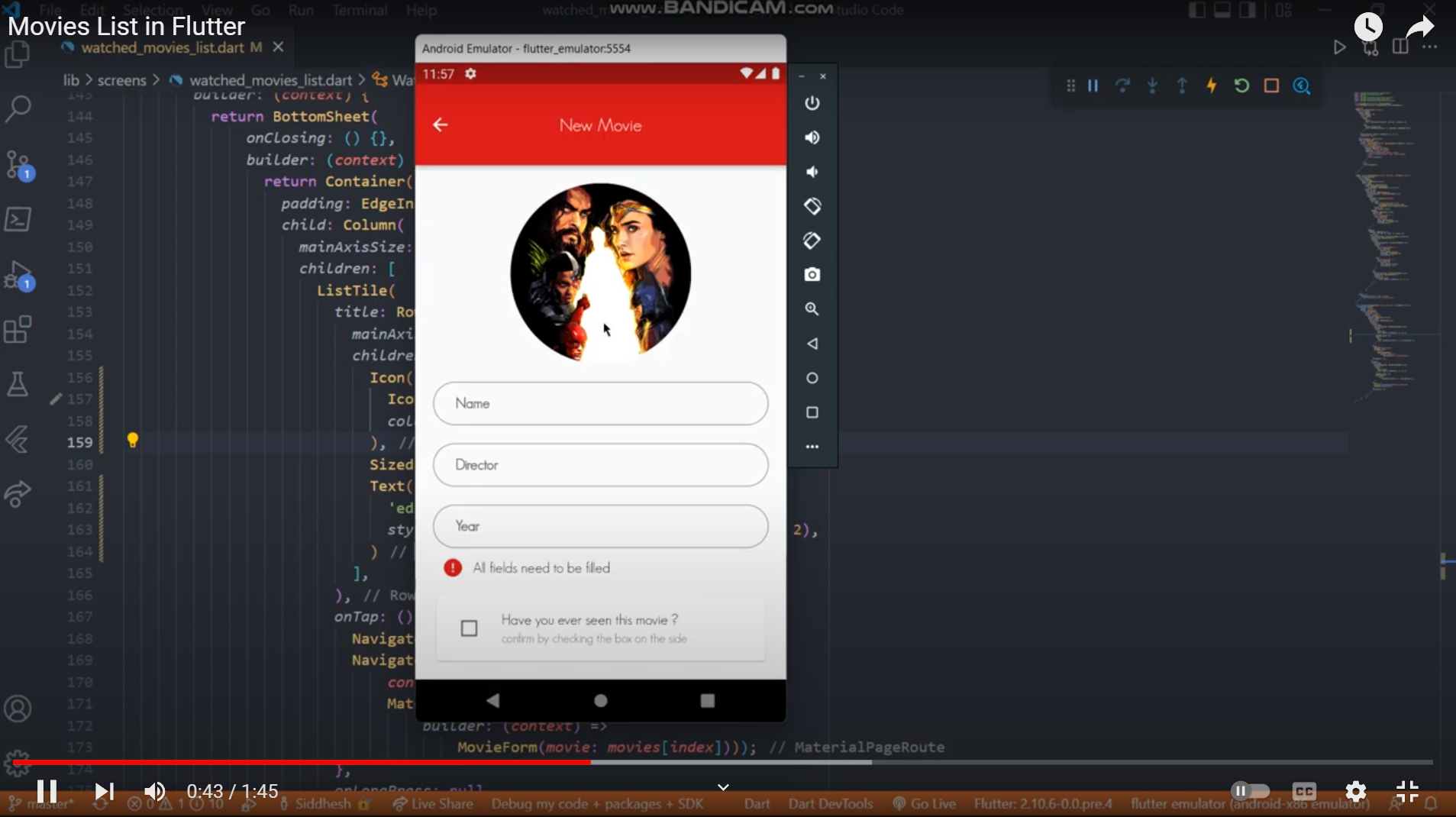Click the Name input field
Image resolution: width=1456 pixels, height=817 pixels.
(x=600, y=403)
